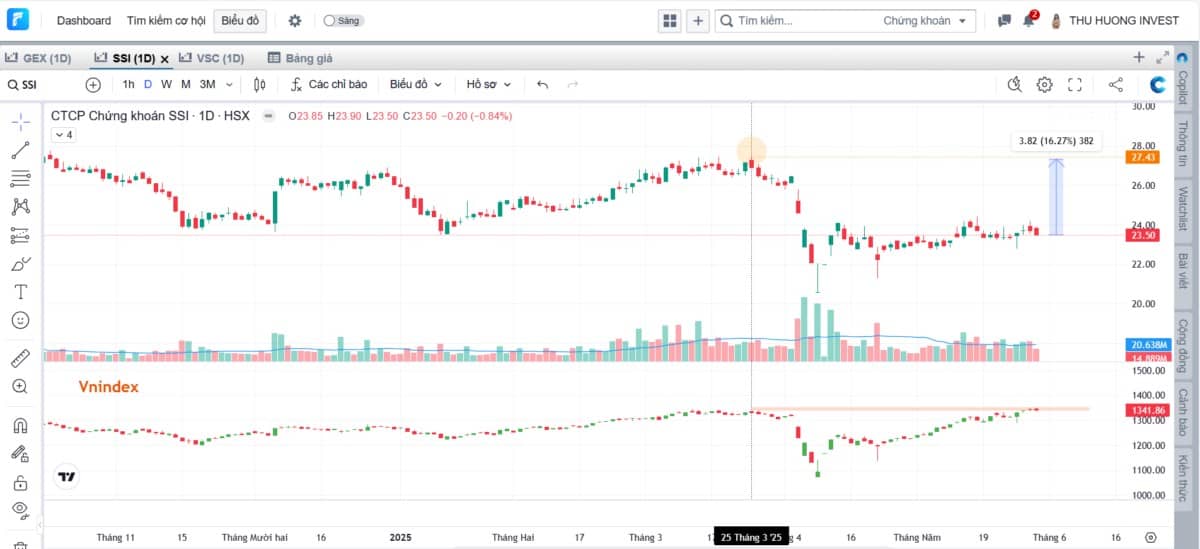Image resolution: width=1200 pixels, height=549 pixels.
Task: Expand the Biểu đồ toolbar dropdown
Action: point(416,85)
